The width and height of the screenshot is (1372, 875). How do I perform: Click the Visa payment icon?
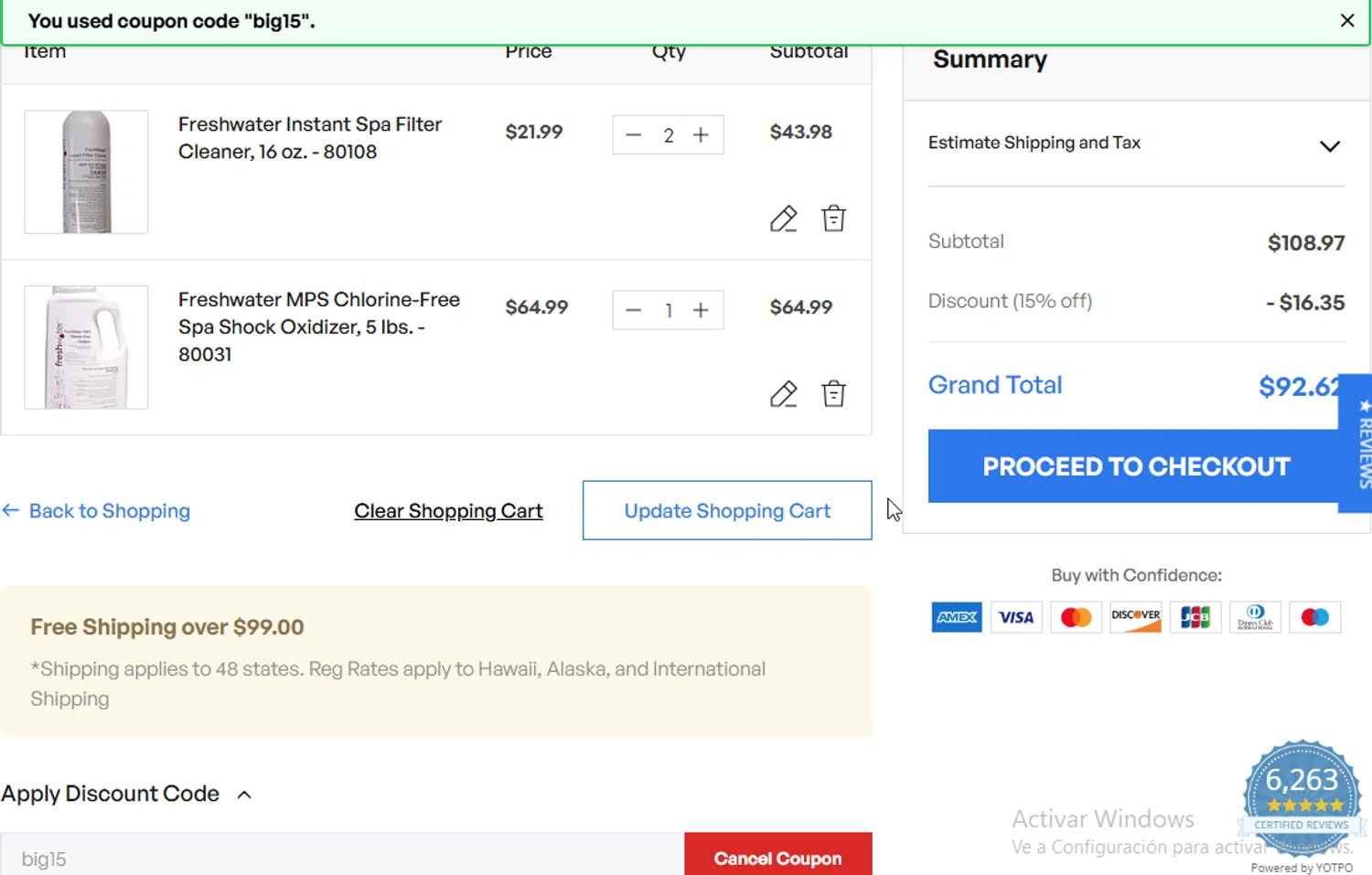click(x=1016, y=617)
